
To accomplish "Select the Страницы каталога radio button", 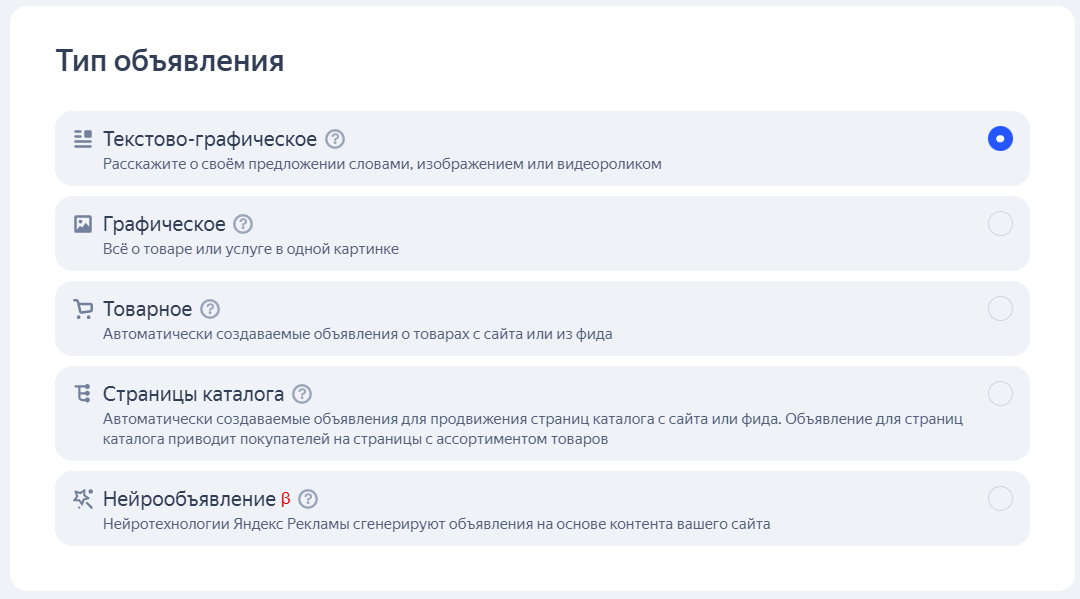I will [1000, 394].
